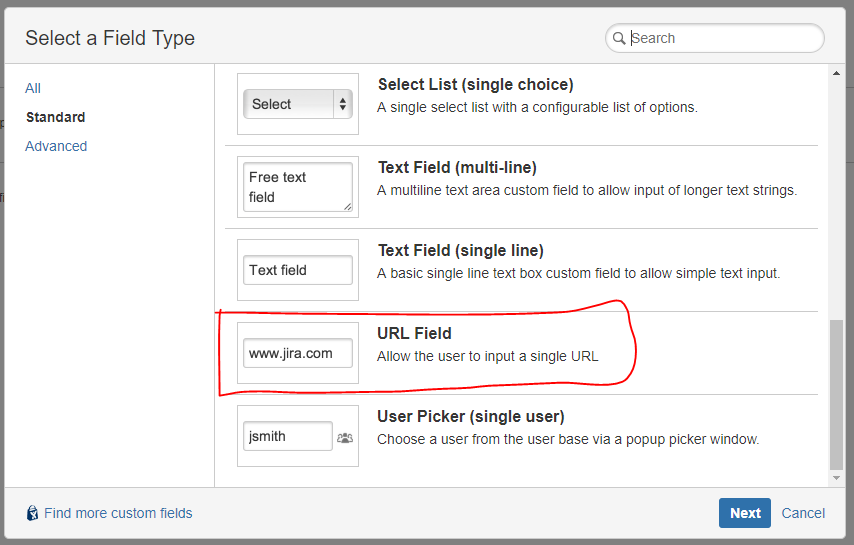Click the user picker people icon
The height and width of the screenshot is (545, 854).
point(345,437)
